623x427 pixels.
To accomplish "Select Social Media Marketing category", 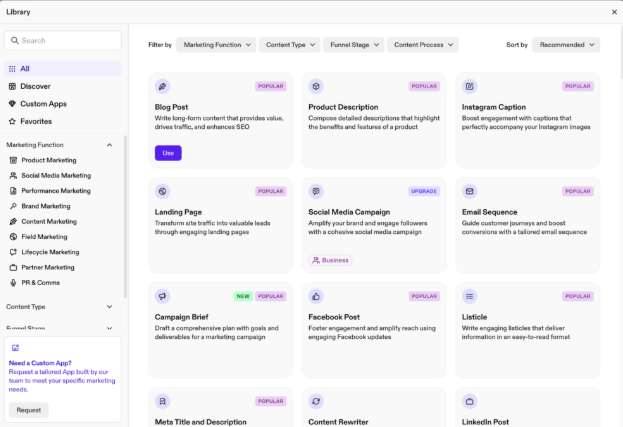I will (x=56, y=175).
